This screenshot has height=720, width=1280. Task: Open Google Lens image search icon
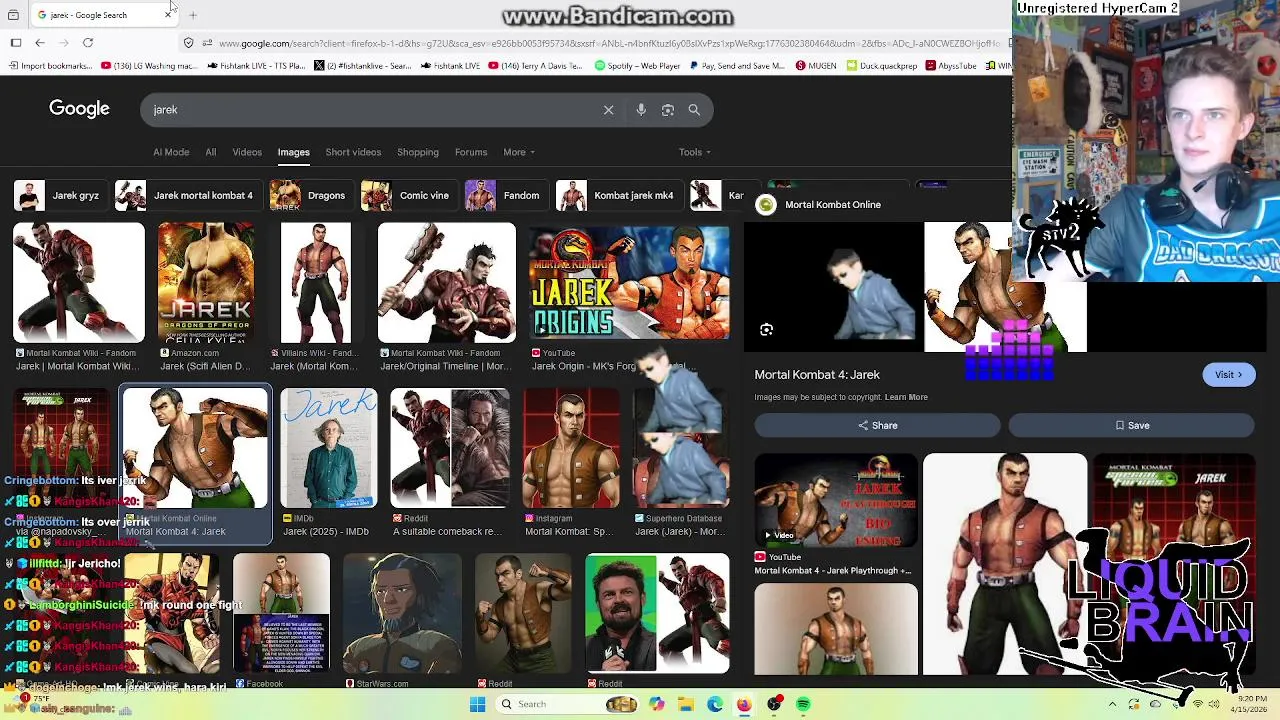(668, 110)
